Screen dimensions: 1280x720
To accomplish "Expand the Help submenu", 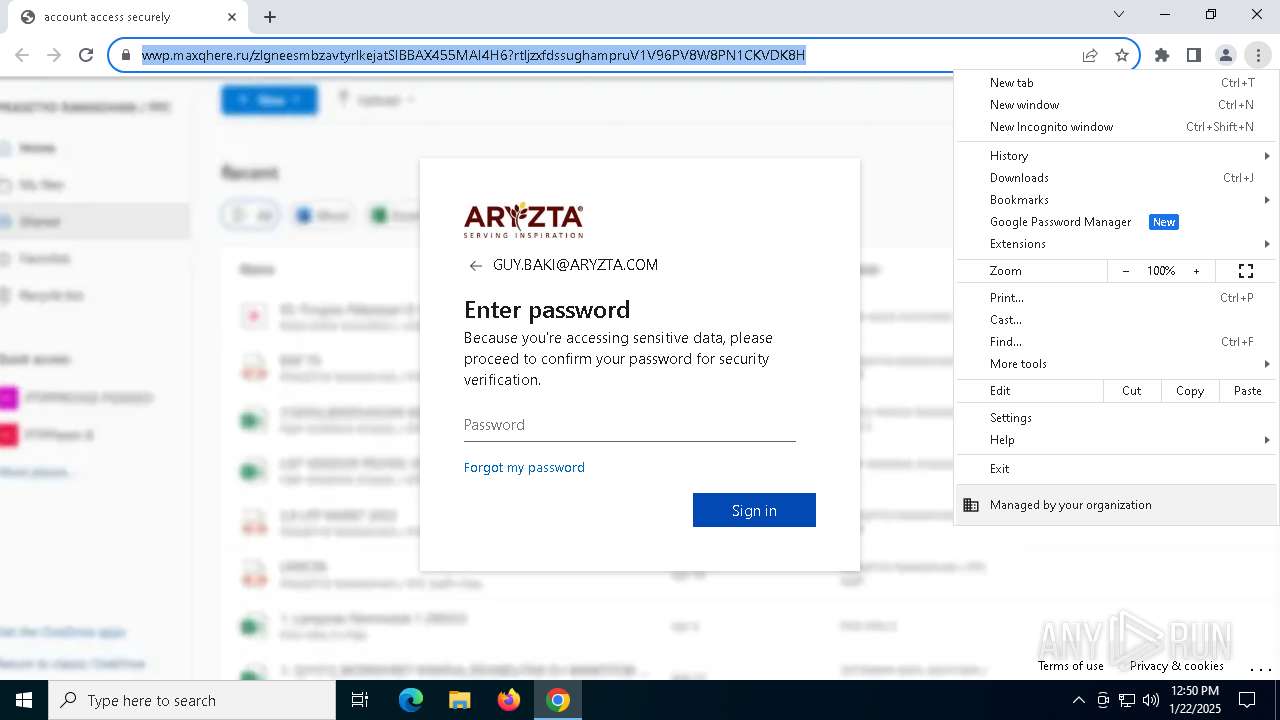I will point(1116,440).
